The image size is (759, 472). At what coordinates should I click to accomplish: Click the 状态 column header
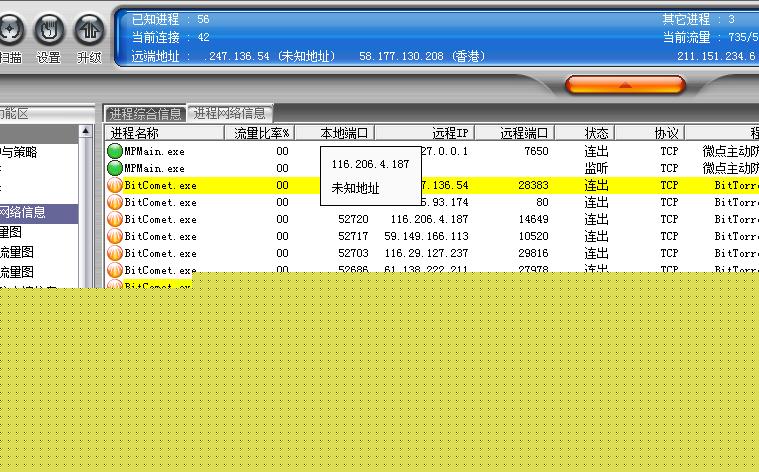596,133
